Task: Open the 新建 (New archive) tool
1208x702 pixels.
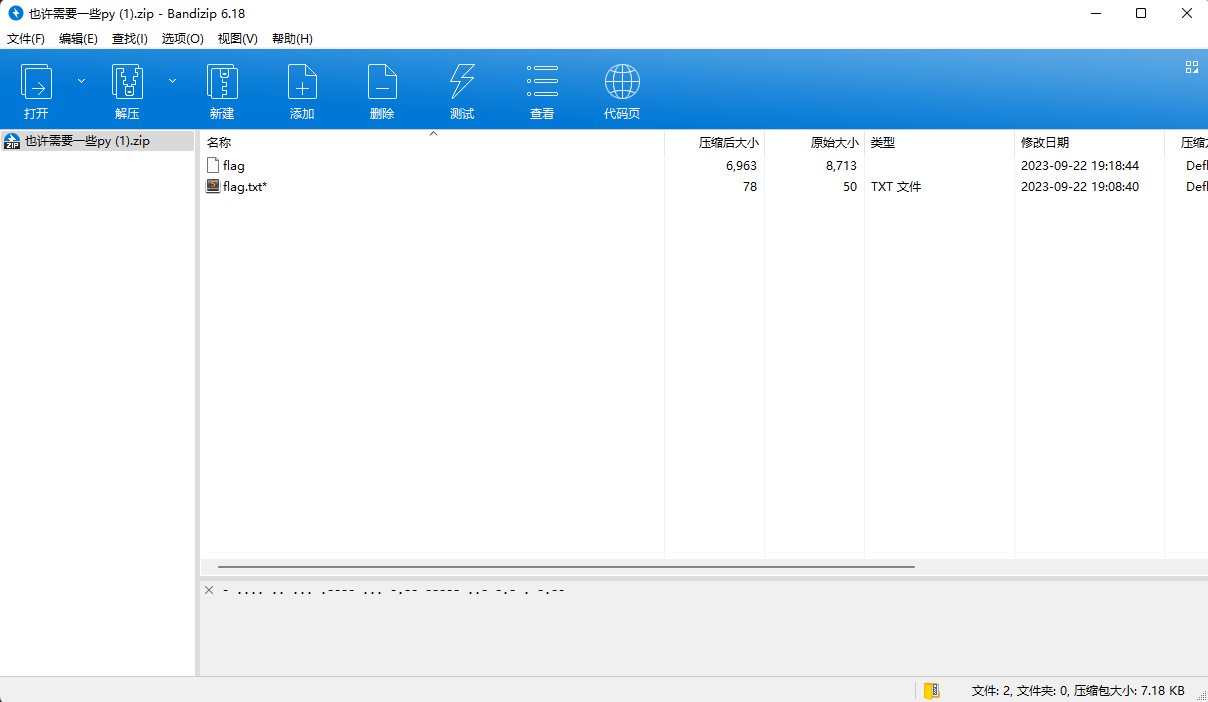Action: (222, 90)
